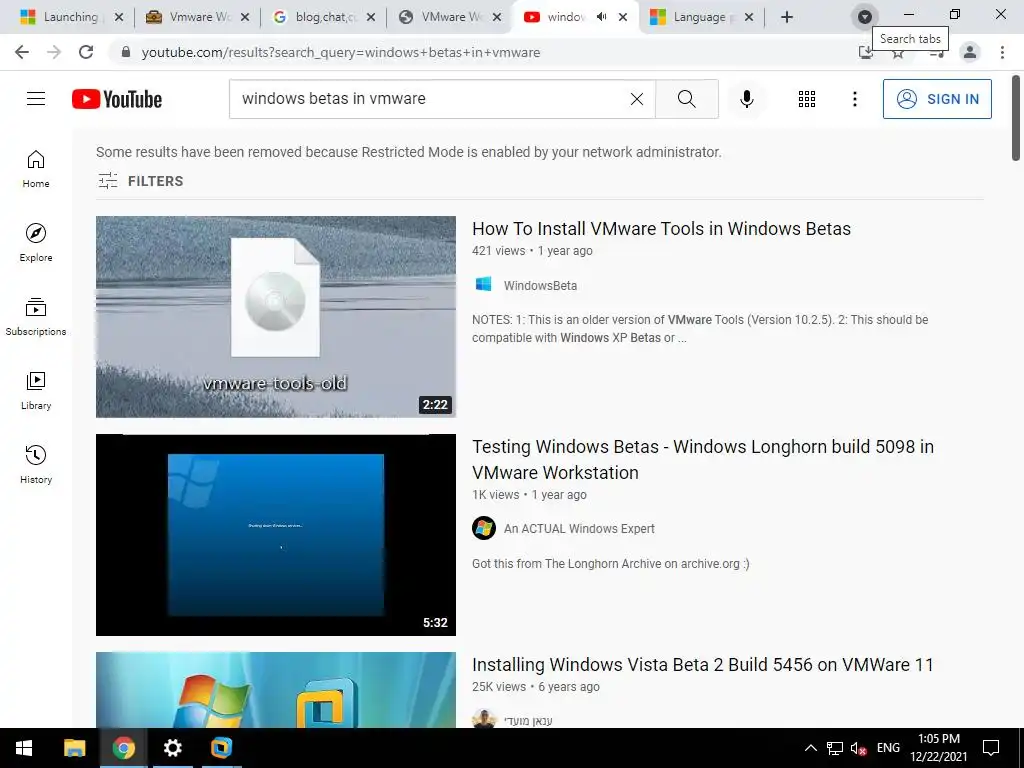Close the Language tab
The height and width of the screenshot is (768, 1024).
tap(749, 17)
